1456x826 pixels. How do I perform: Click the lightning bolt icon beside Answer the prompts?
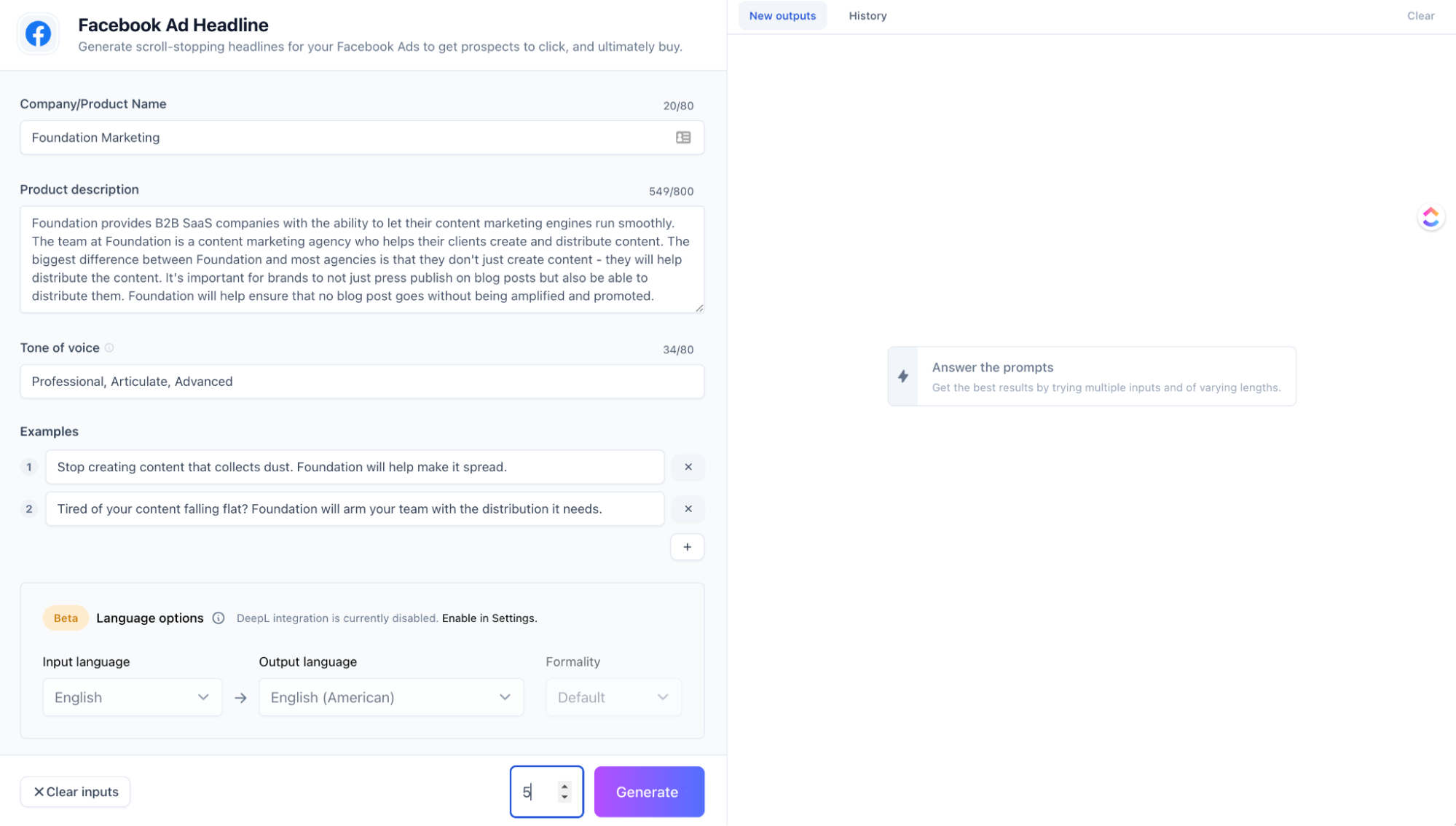[x=903, y=377]
